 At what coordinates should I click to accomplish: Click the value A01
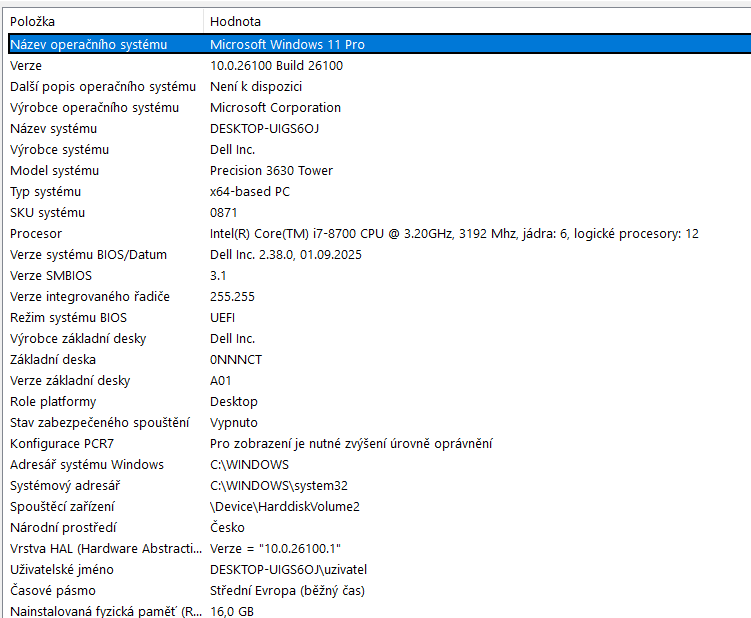coord(220,381)
